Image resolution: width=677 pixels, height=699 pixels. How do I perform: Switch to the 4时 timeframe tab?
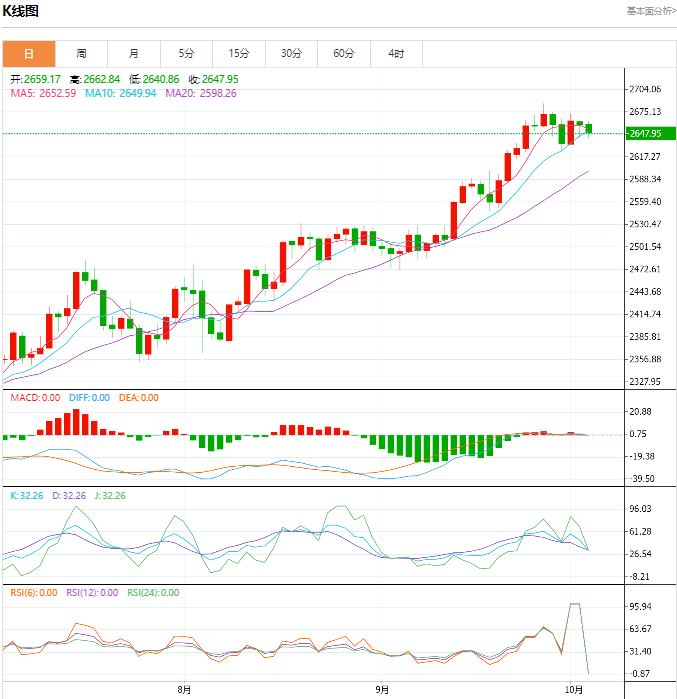coord(396,53)
